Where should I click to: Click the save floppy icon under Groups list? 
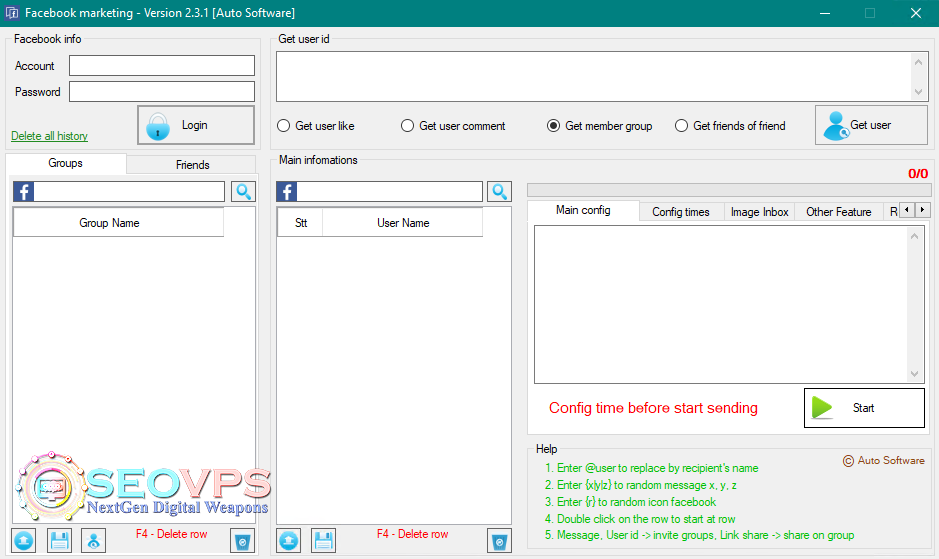59,540
